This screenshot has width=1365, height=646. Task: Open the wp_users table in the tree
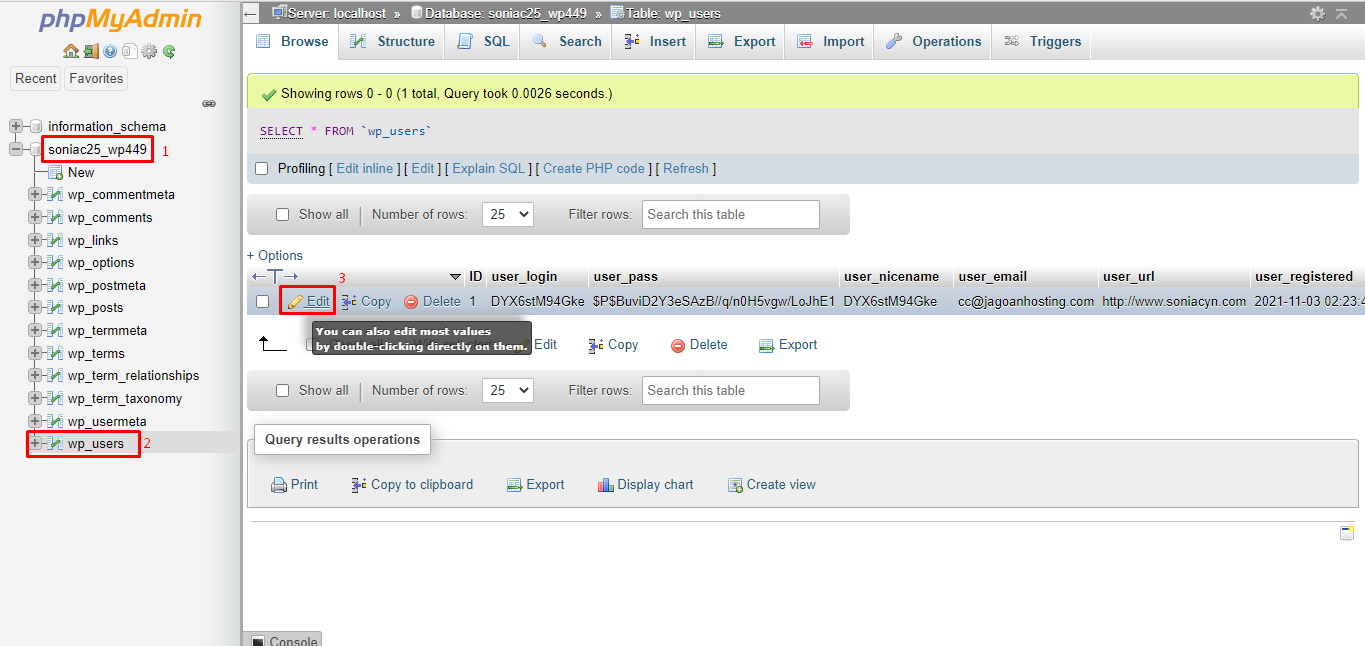(96, 444)
